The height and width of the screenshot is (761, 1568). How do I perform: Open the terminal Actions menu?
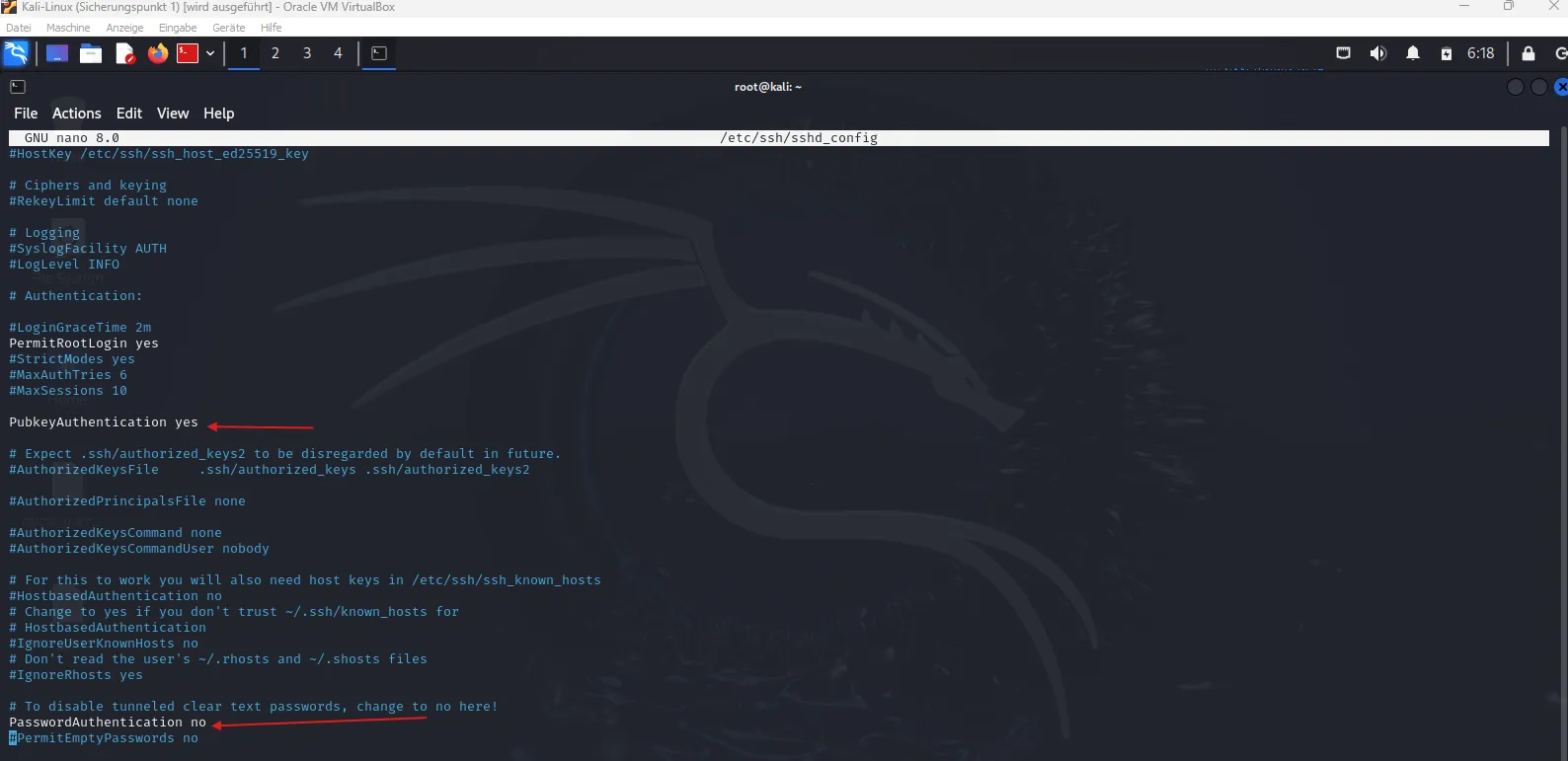pos(76,114)
